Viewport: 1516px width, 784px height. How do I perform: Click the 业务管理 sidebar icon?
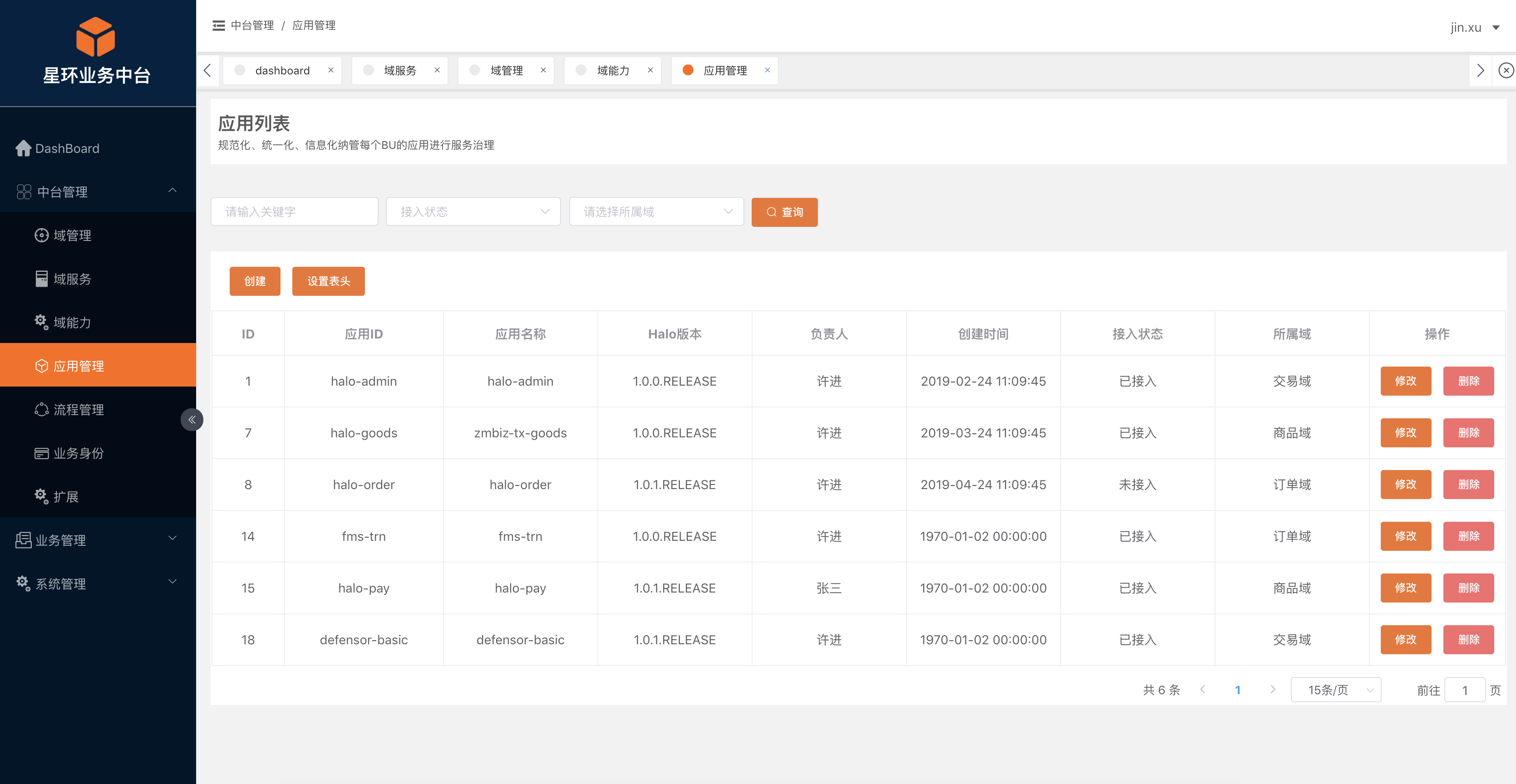click(x=24, y=540)
